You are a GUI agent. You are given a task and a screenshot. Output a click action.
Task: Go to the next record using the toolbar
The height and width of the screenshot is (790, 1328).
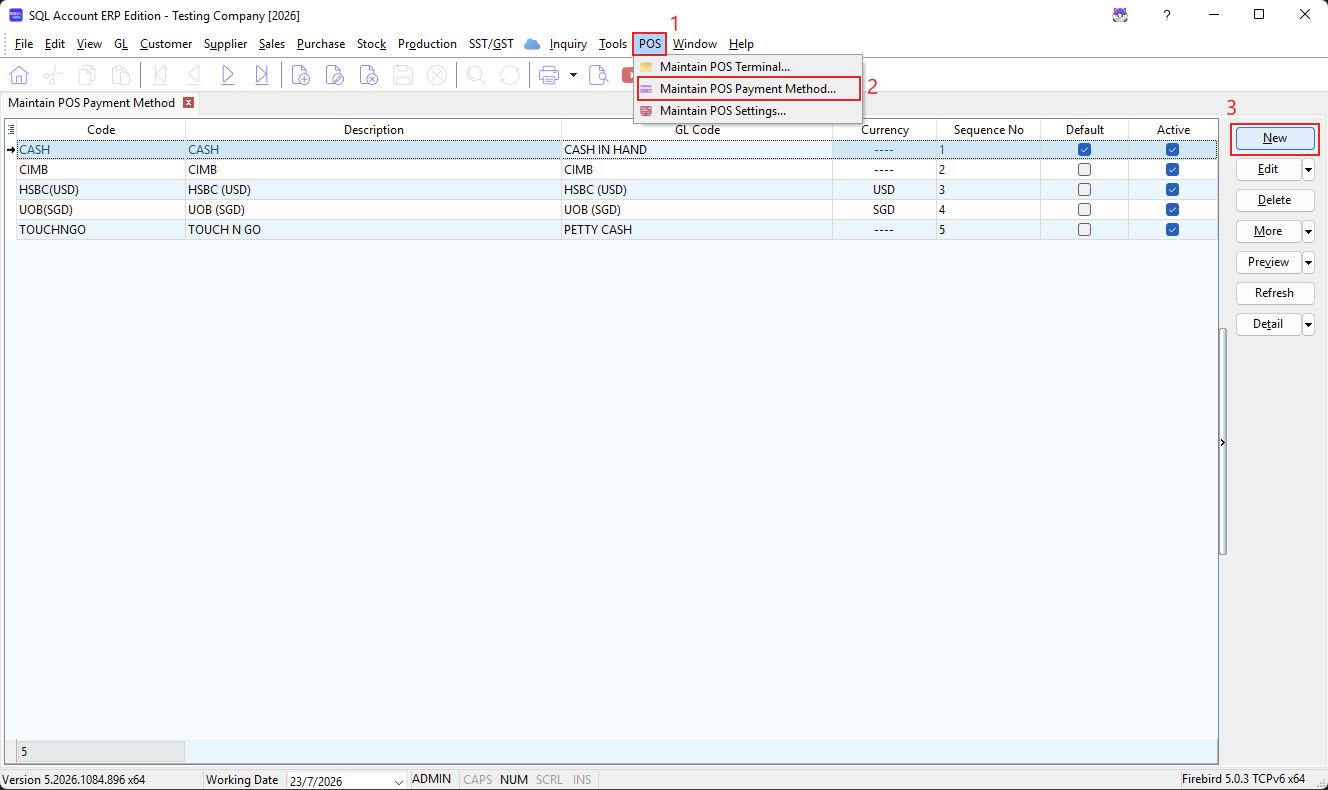228,75
